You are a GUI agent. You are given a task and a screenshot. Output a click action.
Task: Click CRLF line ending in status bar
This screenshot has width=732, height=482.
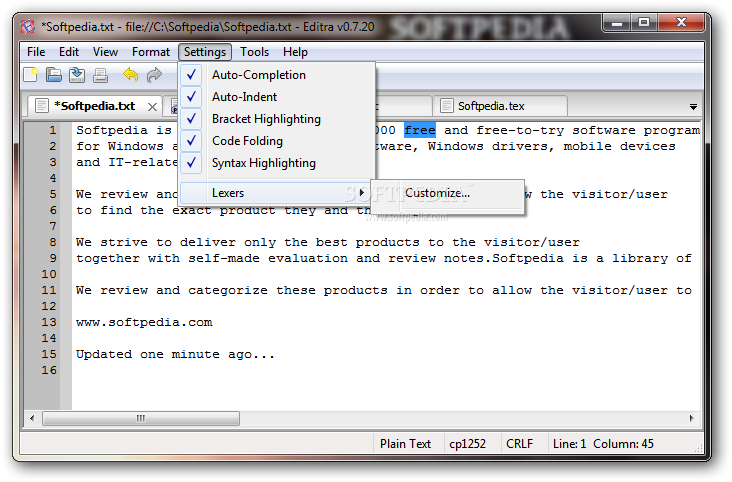click(519, 444)
